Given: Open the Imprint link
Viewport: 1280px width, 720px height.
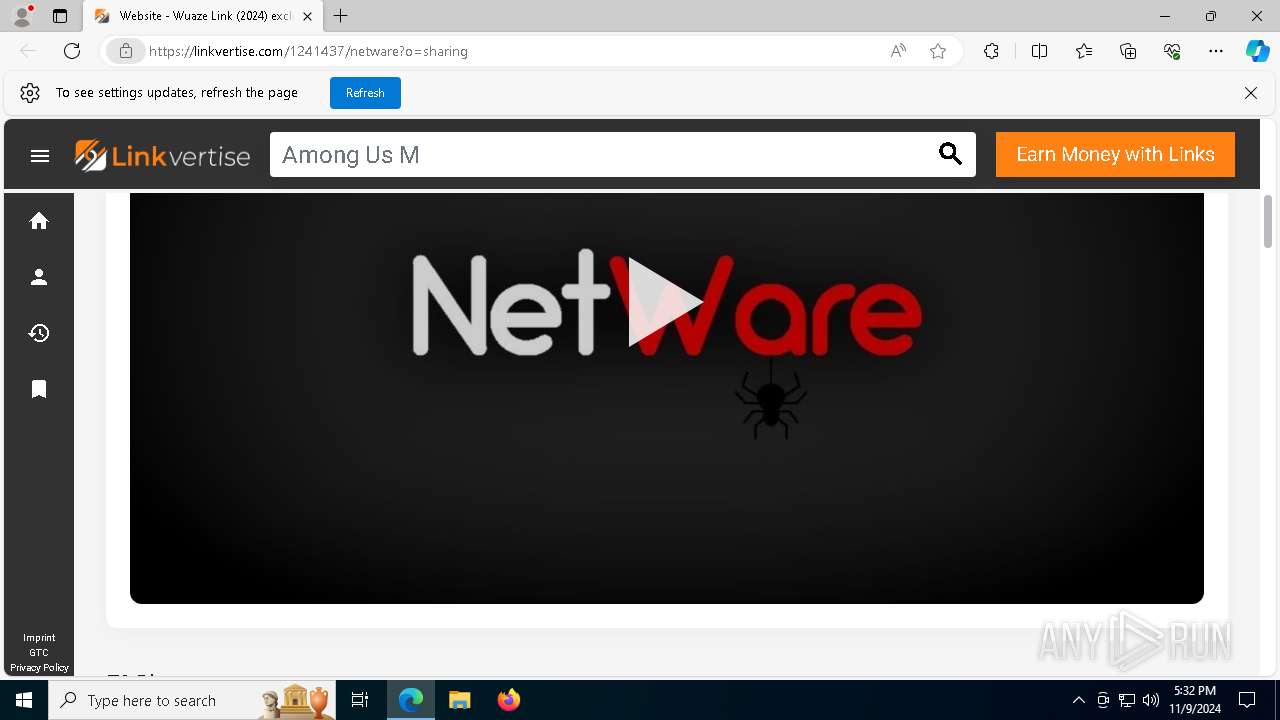Looking at the screenshot, I should click(39, 638).
